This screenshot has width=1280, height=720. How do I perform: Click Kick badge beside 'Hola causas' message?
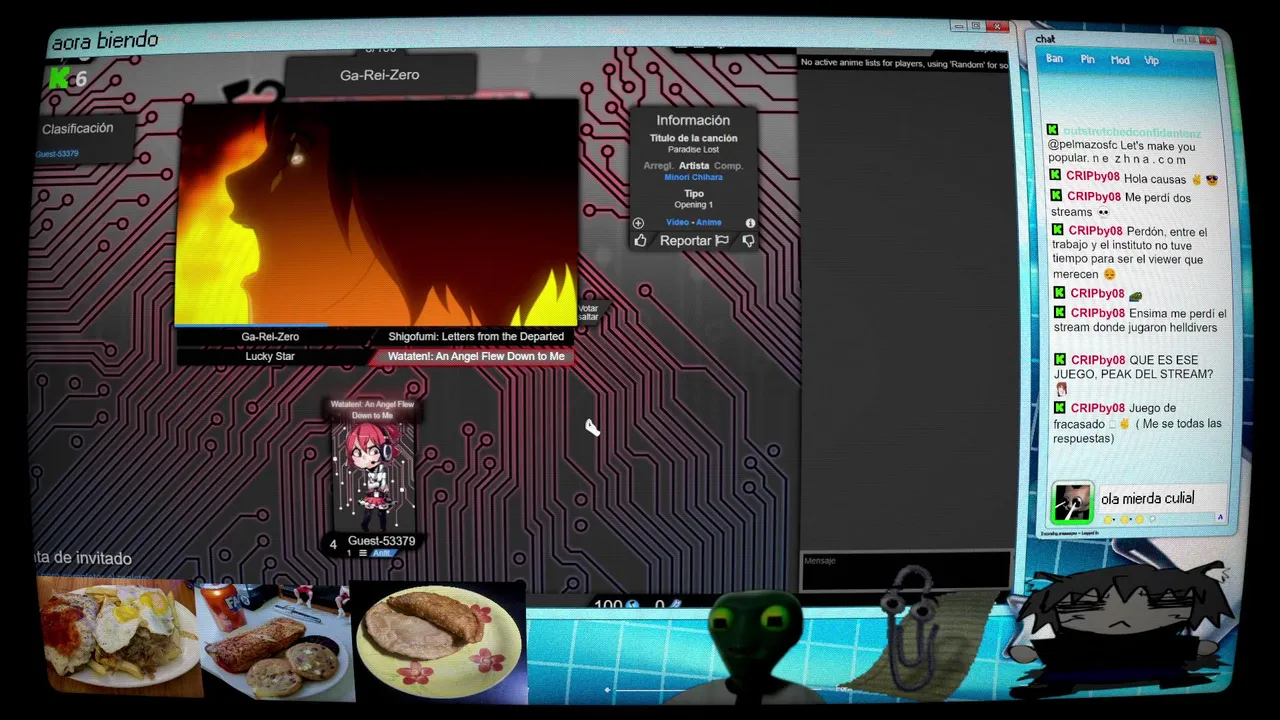1056,176
